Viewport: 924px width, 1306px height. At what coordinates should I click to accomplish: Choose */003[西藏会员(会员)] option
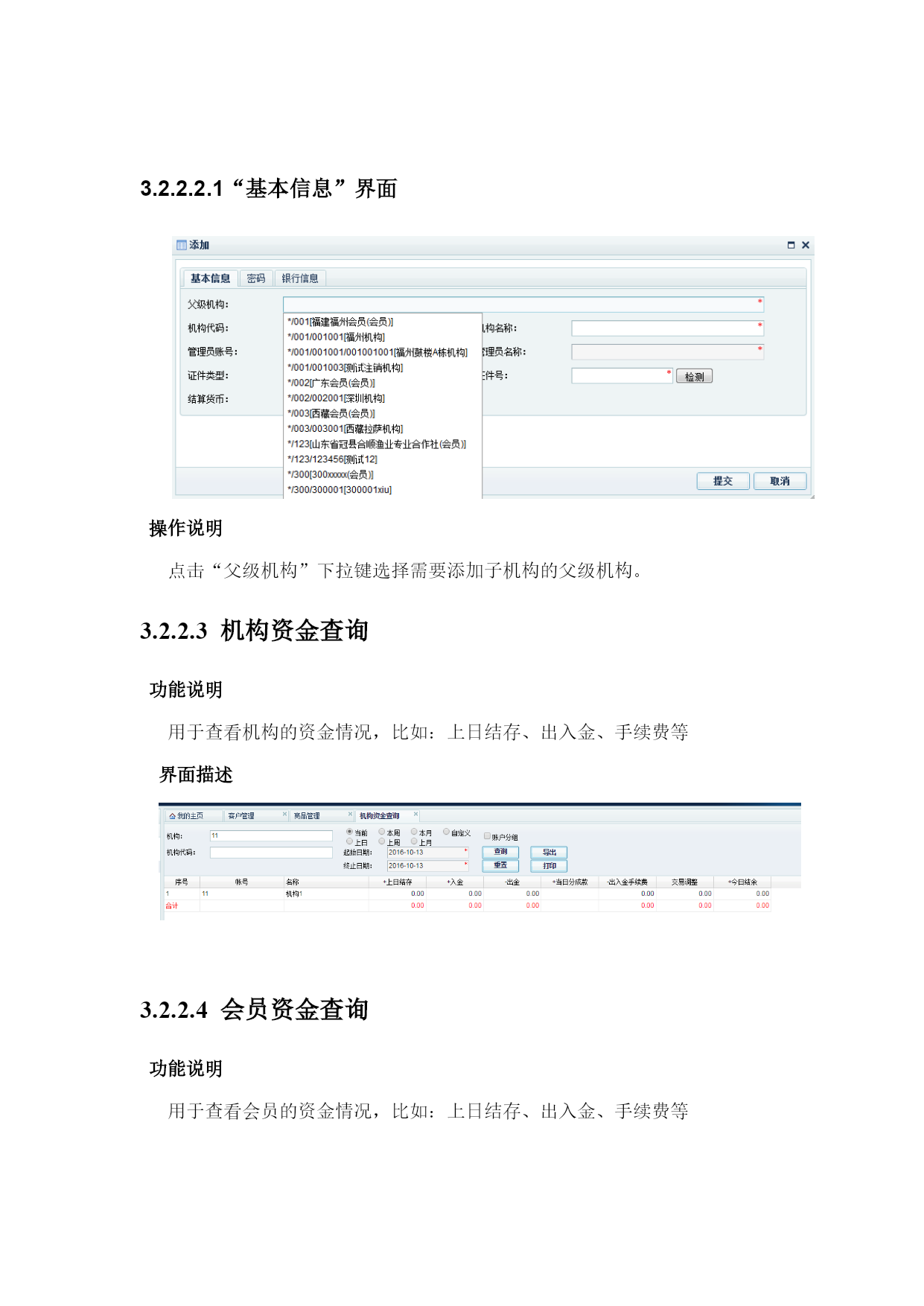[x=331, y=413]
